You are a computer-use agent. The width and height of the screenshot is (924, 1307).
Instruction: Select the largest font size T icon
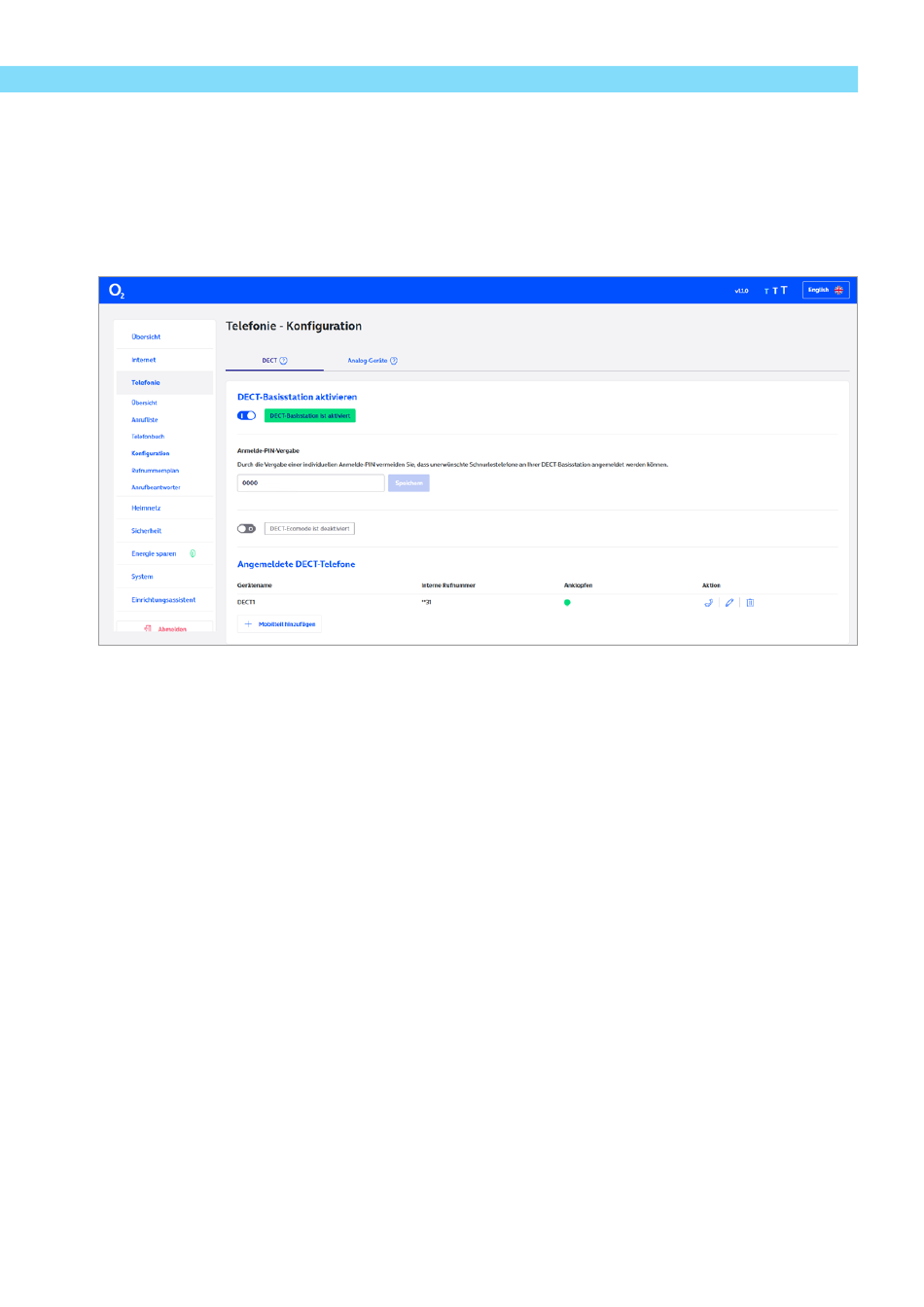(784, 290)
